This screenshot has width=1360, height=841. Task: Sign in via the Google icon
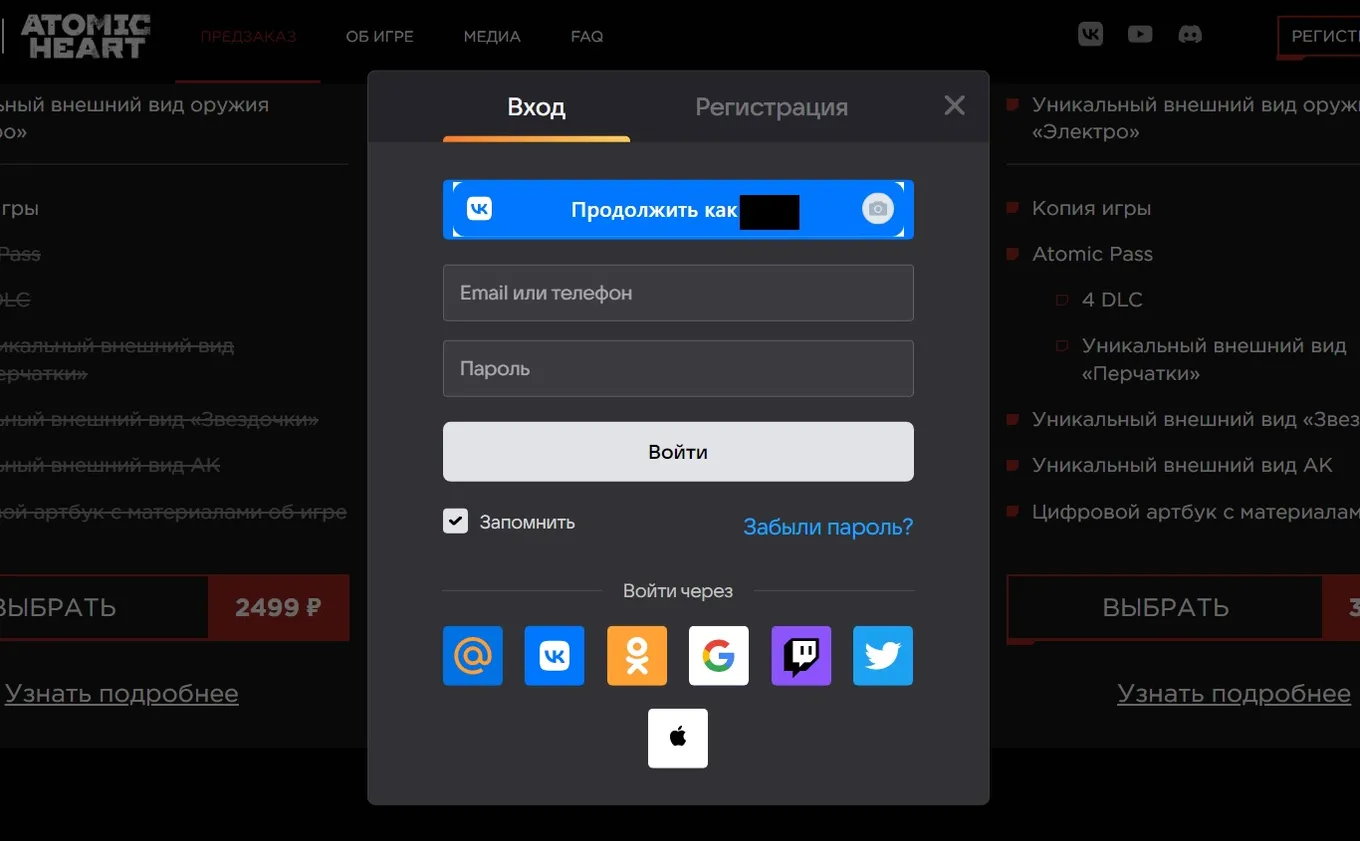(x=719, y=656)
